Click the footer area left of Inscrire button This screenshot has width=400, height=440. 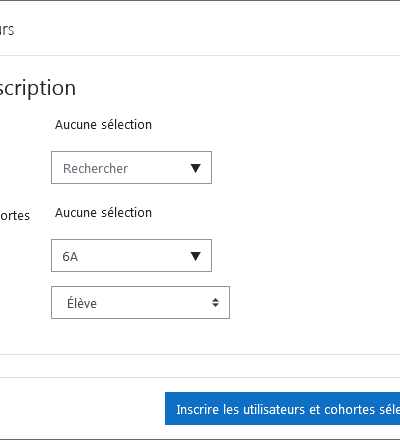pyautogui.click(x=82, y=408)
